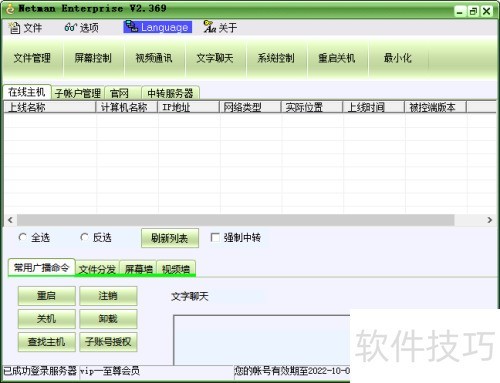Click the Netman title bar app icon

tap(10, 9)
